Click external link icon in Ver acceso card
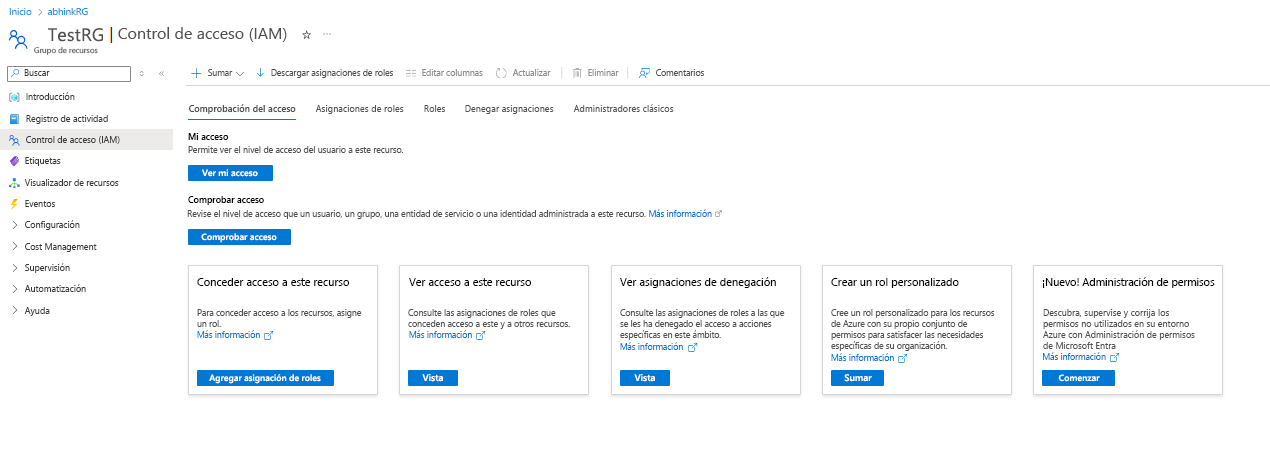Image resolution: width=1270 pixels, height=450 pixels. (481, 336)
